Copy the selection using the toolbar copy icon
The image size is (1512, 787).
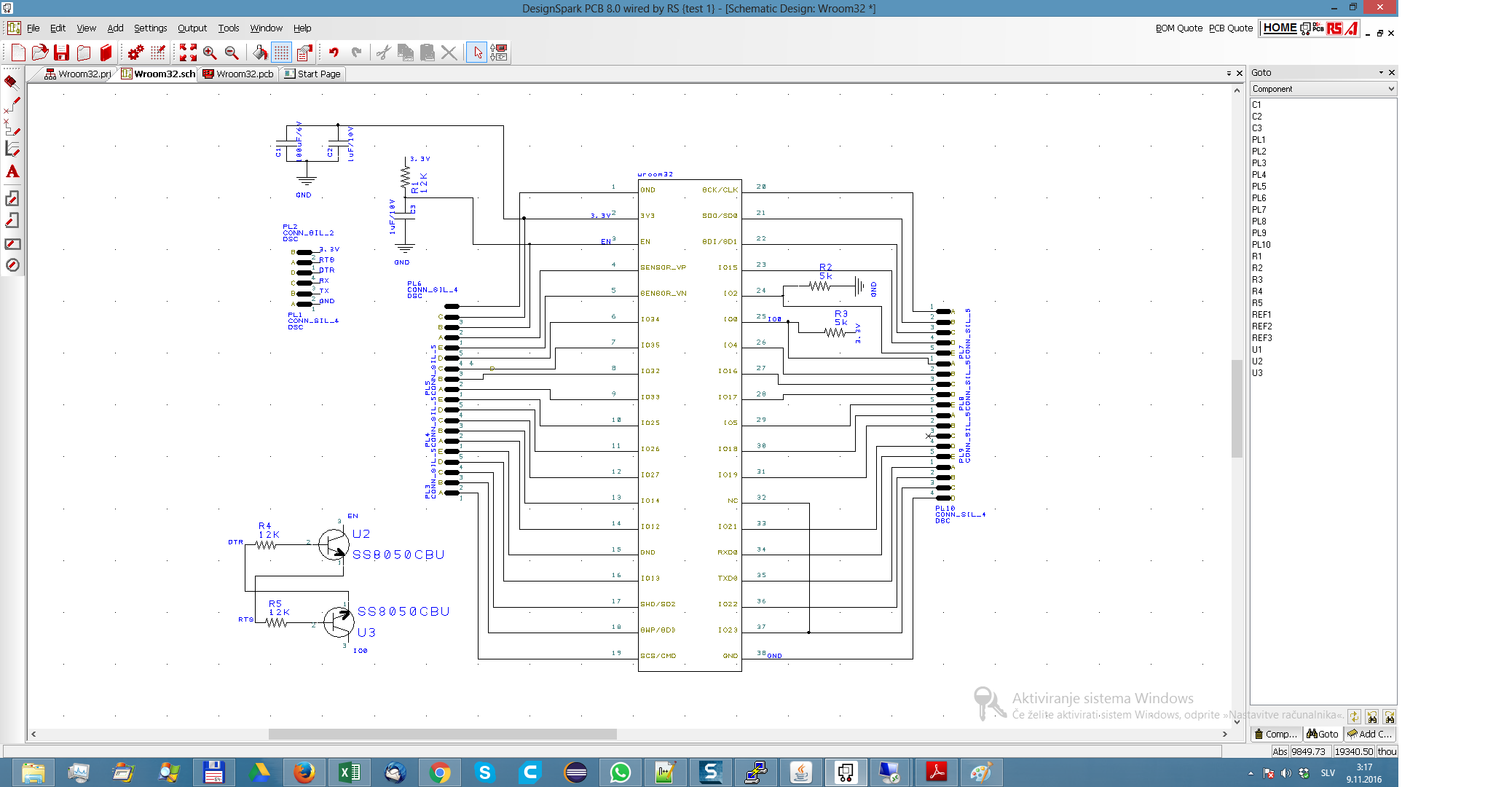[406, 52]
